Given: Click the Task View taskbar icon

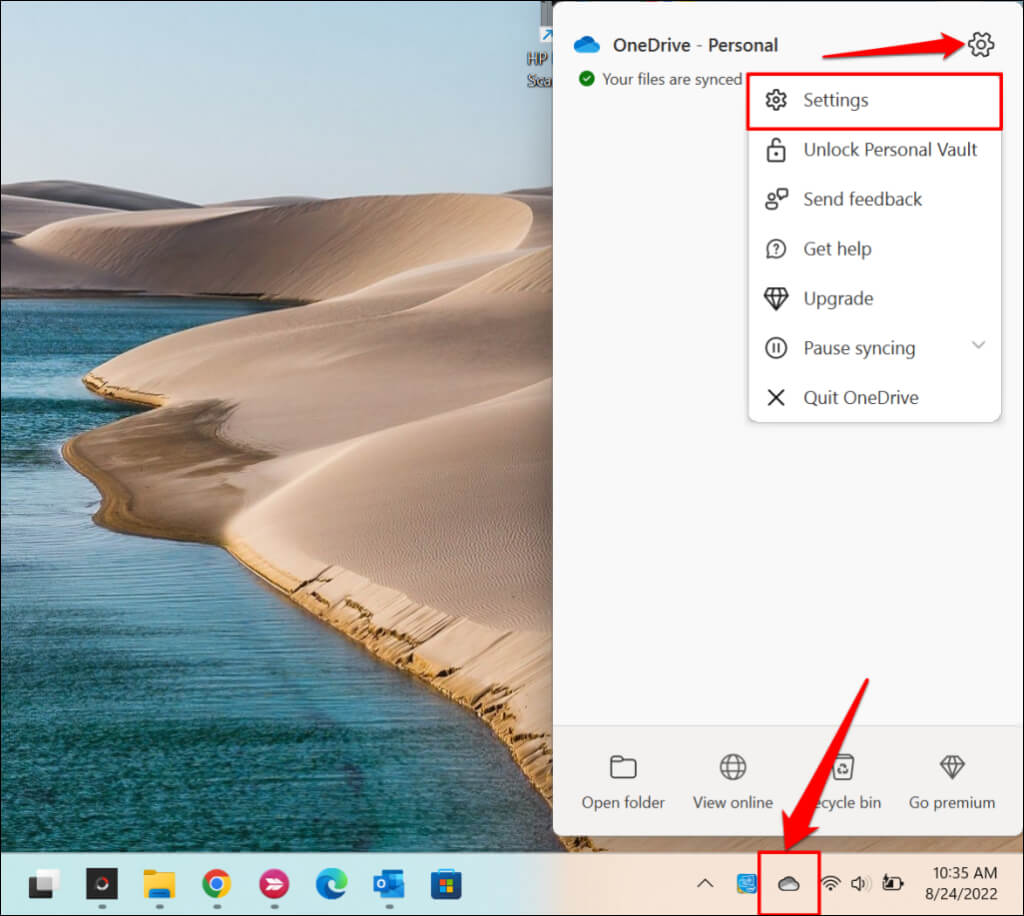Looking at the screenshot, I should tap(44, 884).
